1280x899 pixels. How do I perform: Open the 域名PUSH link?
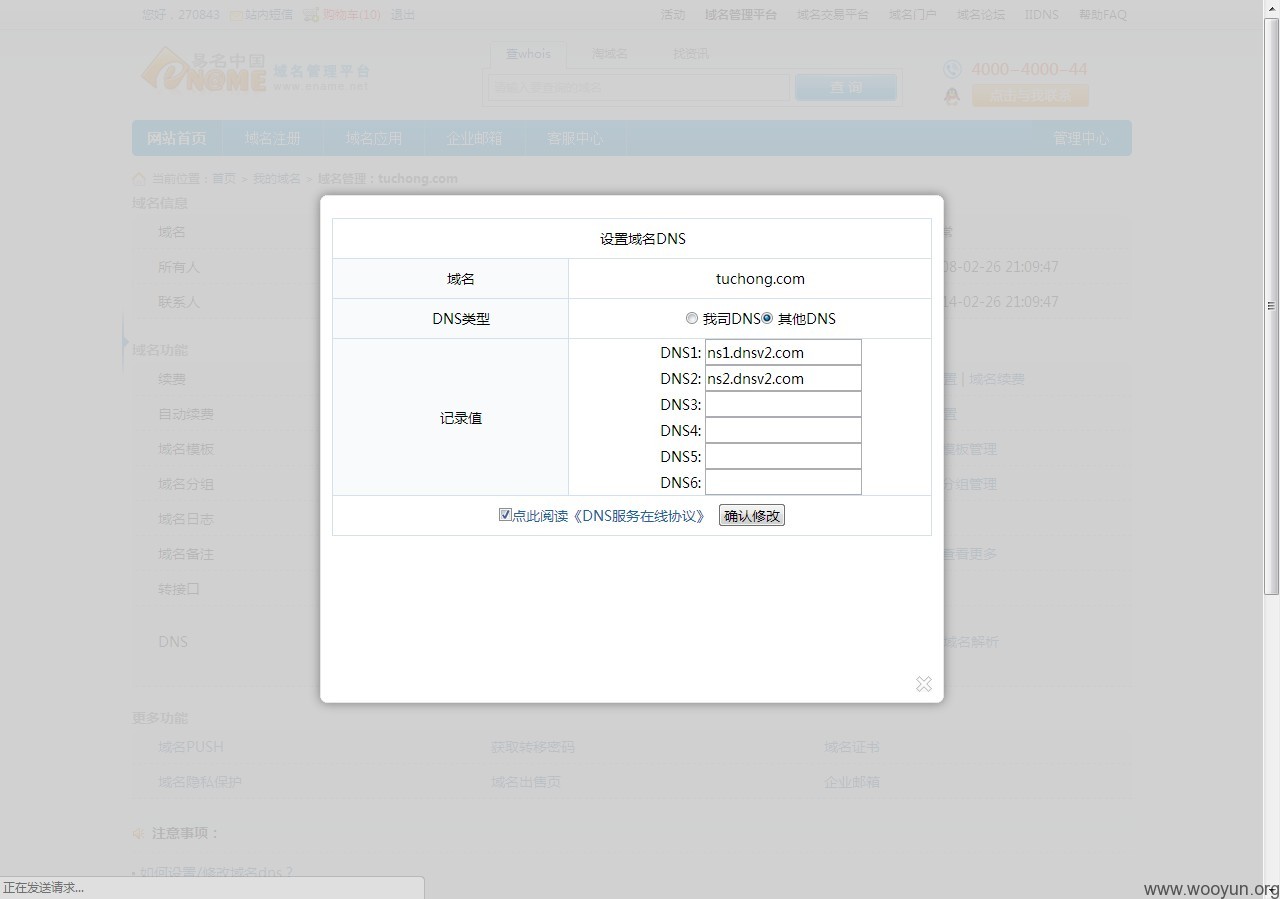tap(191, 747)
